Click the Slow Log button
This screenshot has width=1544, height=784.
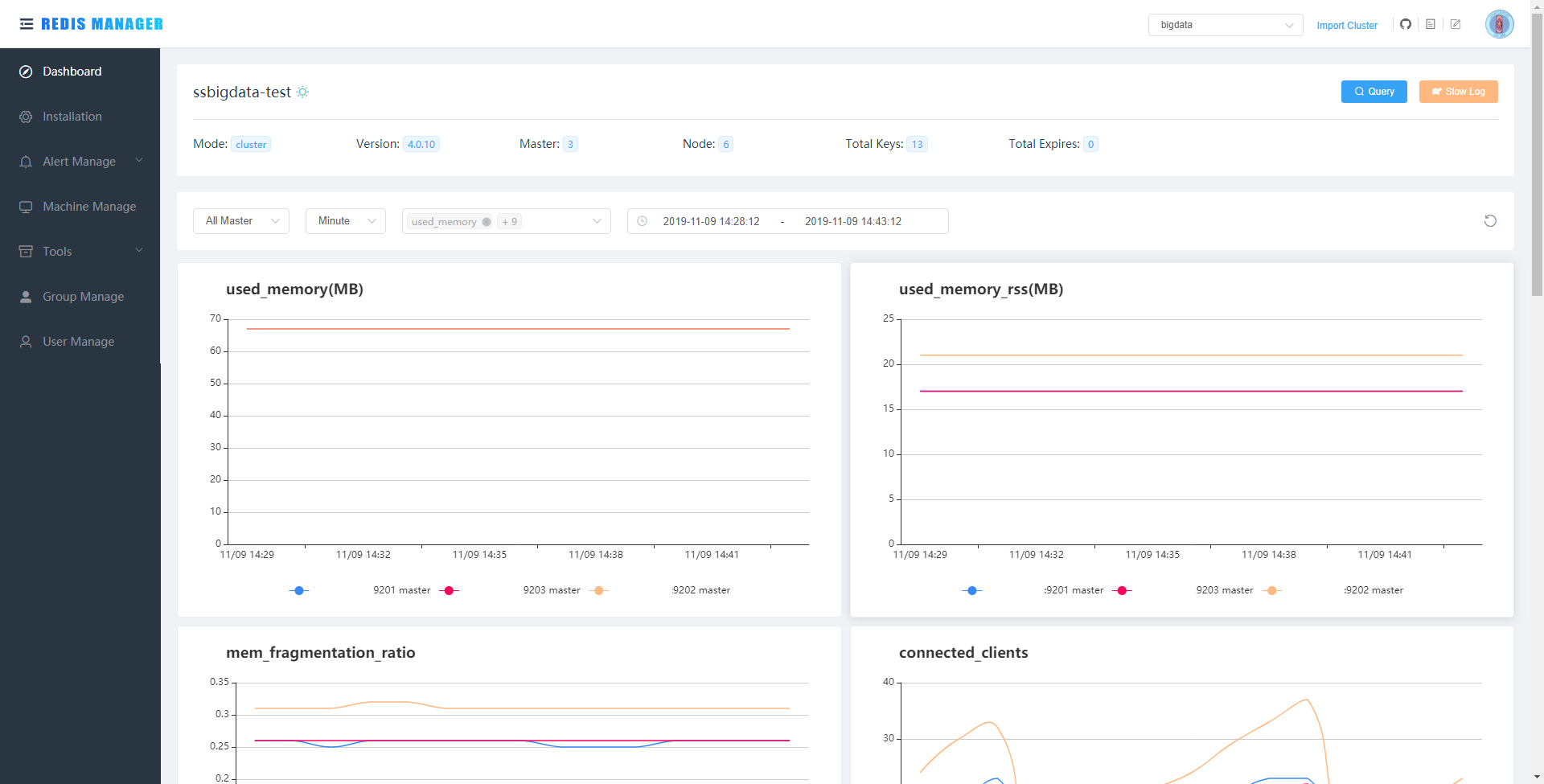[1459, 92]
